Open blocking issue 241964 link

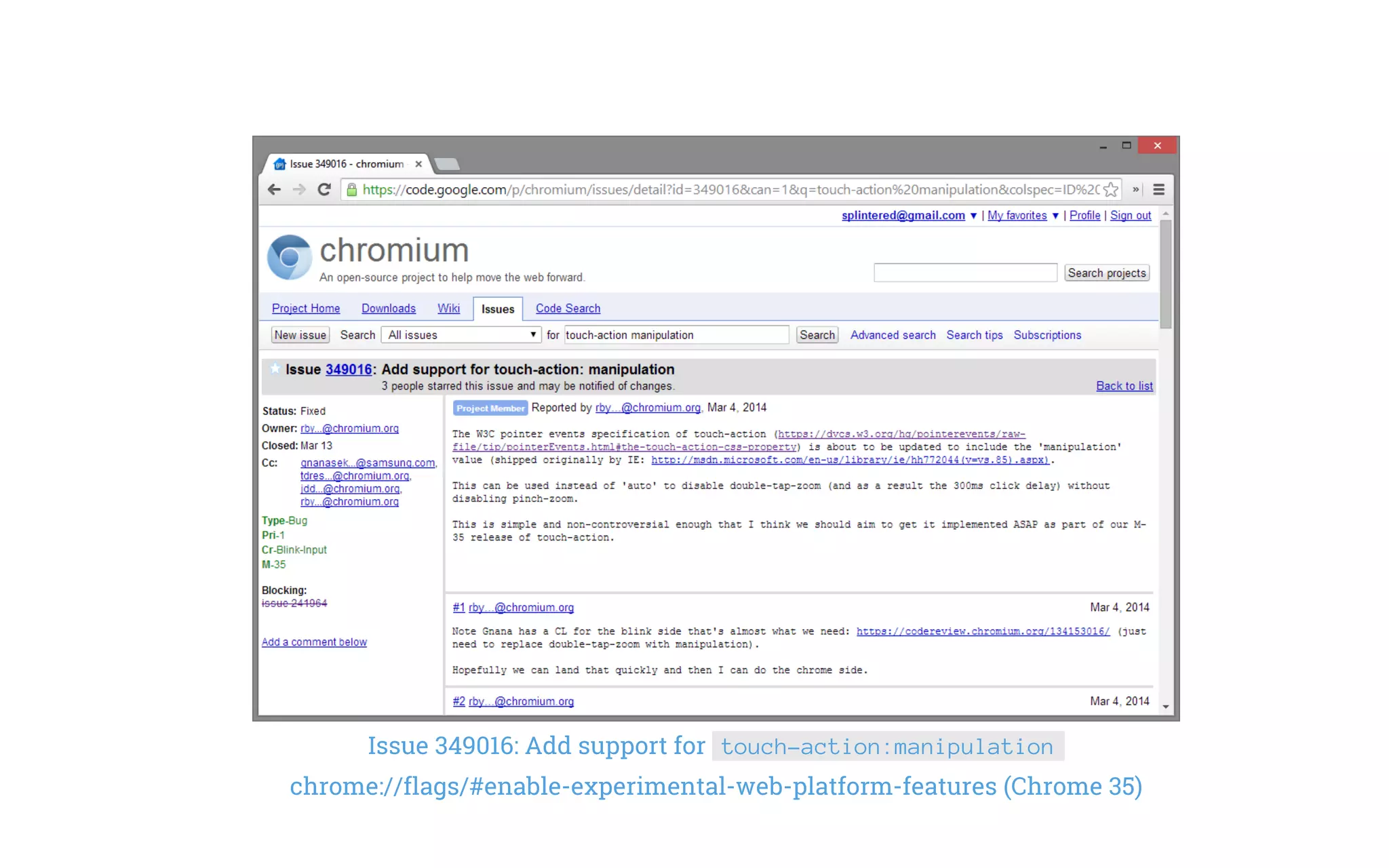click(294, 604)
